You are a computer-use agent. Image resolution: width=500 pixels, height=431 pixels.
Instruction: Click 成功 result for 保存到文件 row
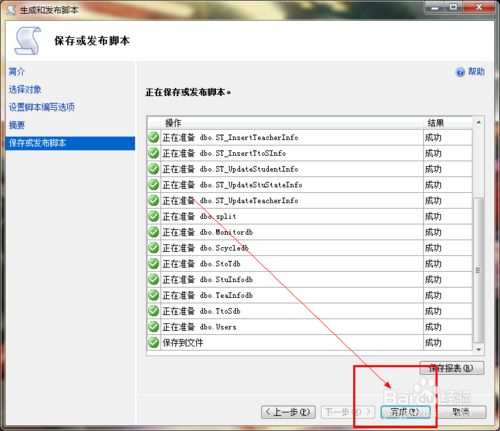(x=433, y=342)
